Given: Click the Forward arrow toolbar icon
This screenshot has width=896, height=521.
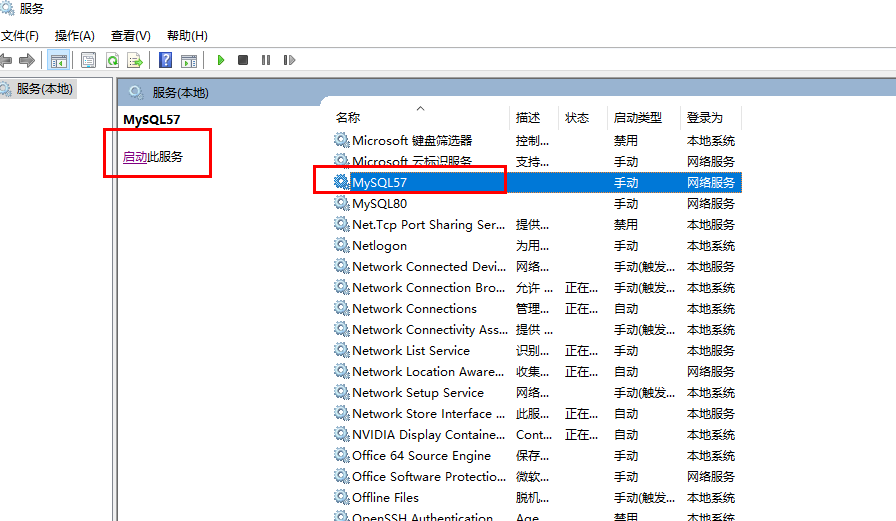Looking at the screenshot, I should (26, 60).
